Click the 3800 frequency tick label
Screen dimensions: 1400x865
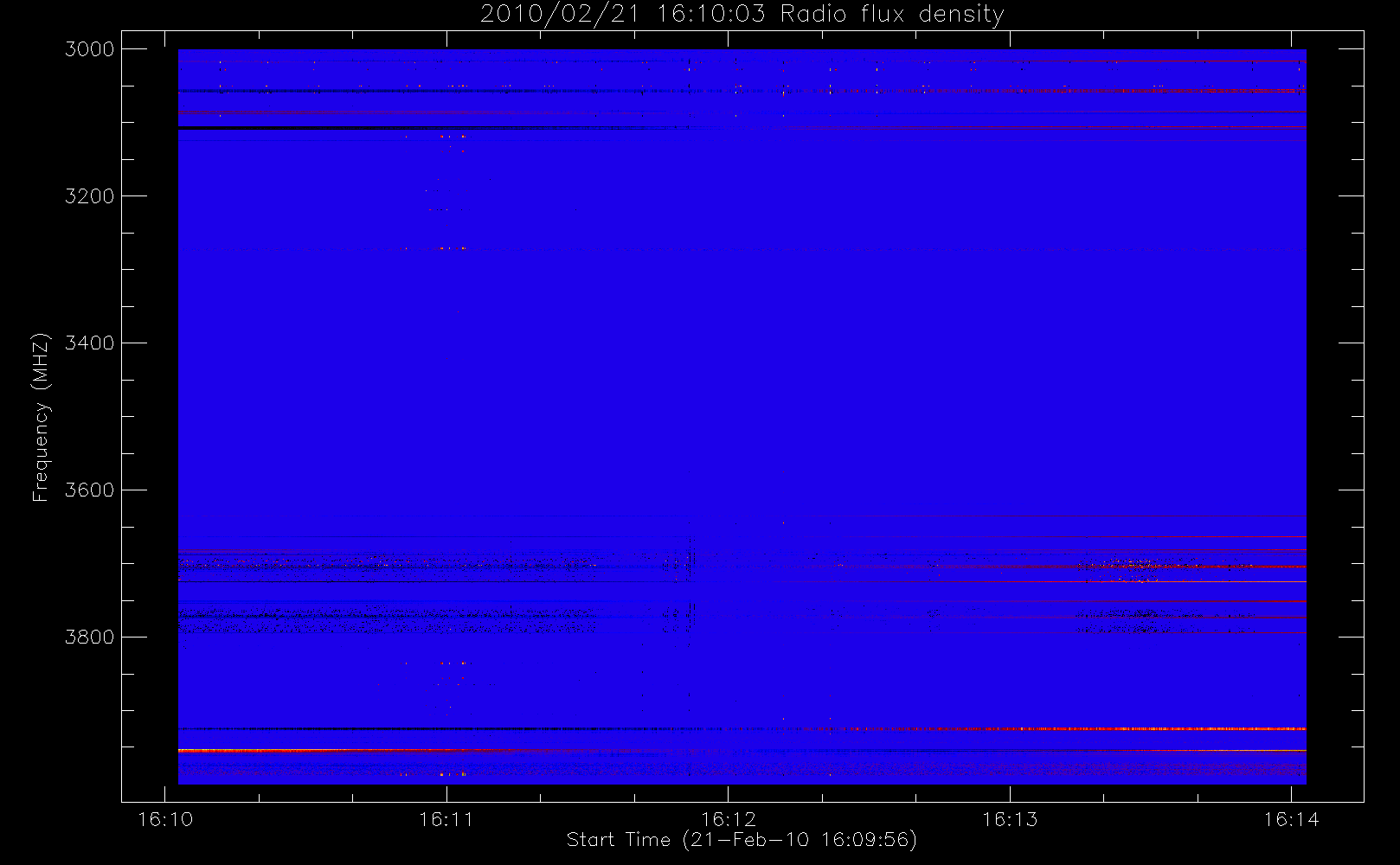click(90, 638)
